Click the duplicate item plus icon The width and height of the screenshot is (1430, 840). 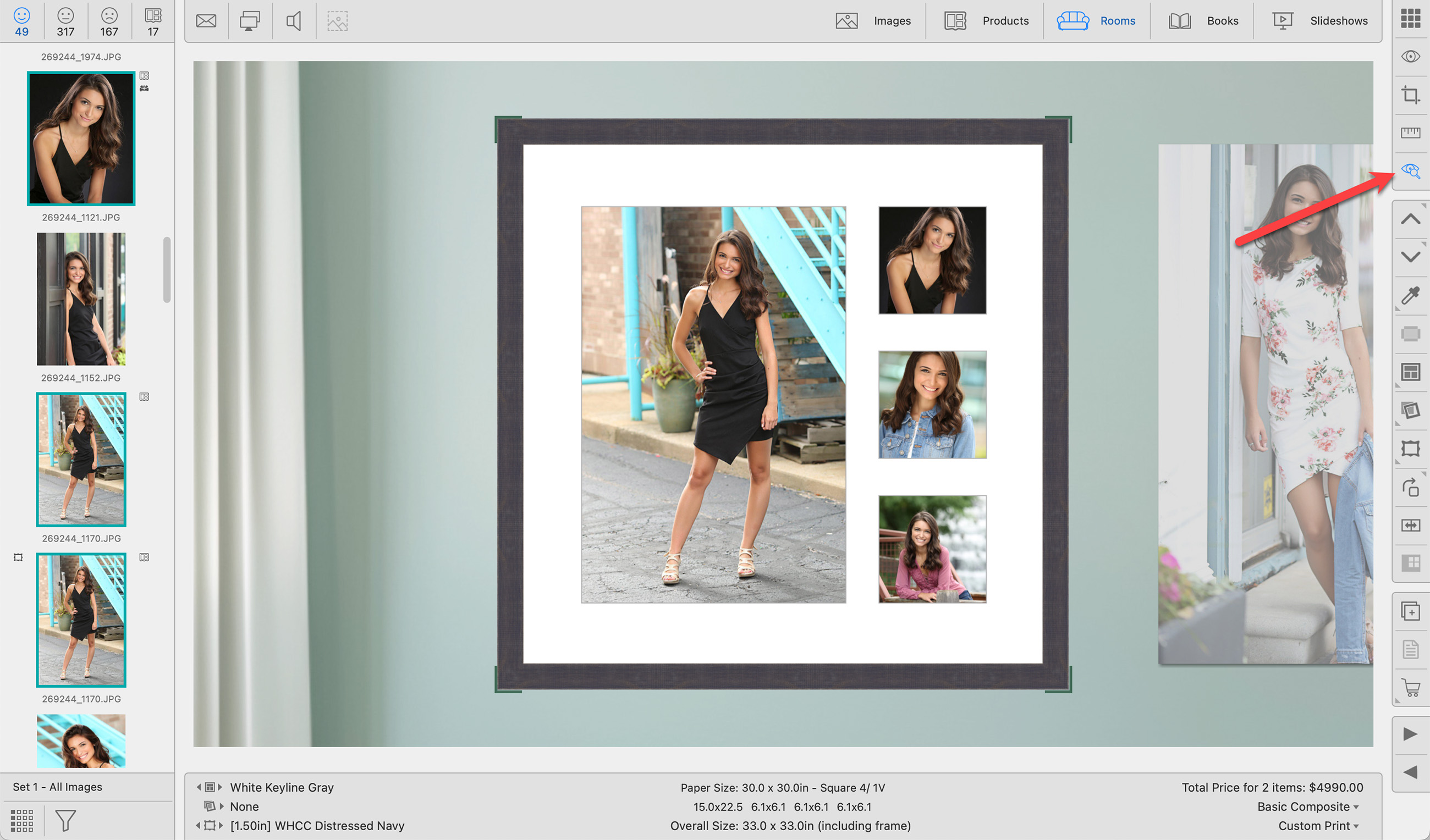point(1410,611)
